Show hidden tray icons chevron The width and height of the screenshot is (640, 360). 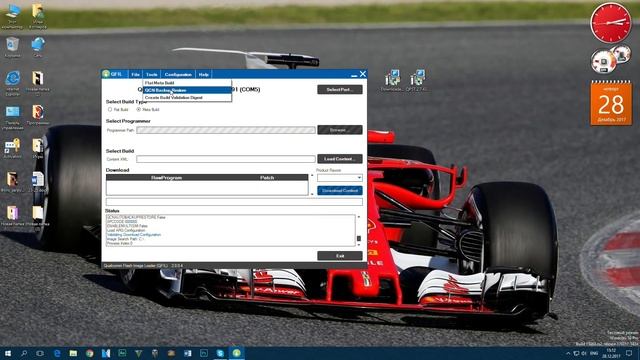(568, 353)
